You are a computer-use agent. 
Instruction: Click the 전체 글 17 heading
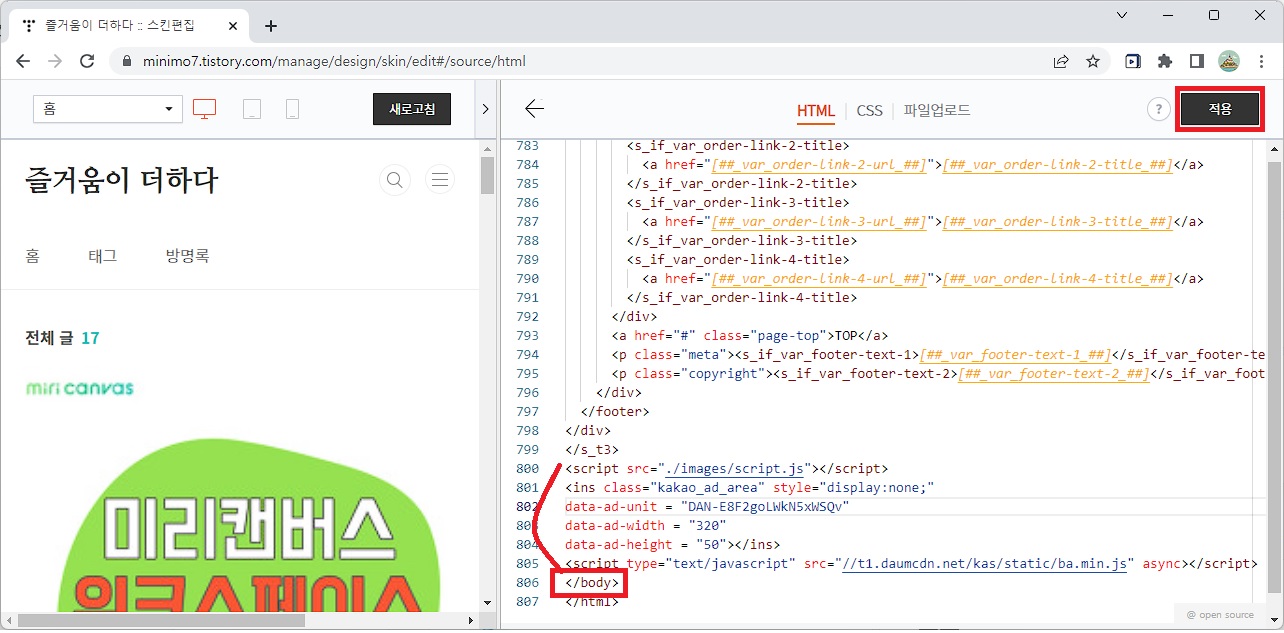click(62, 338)
